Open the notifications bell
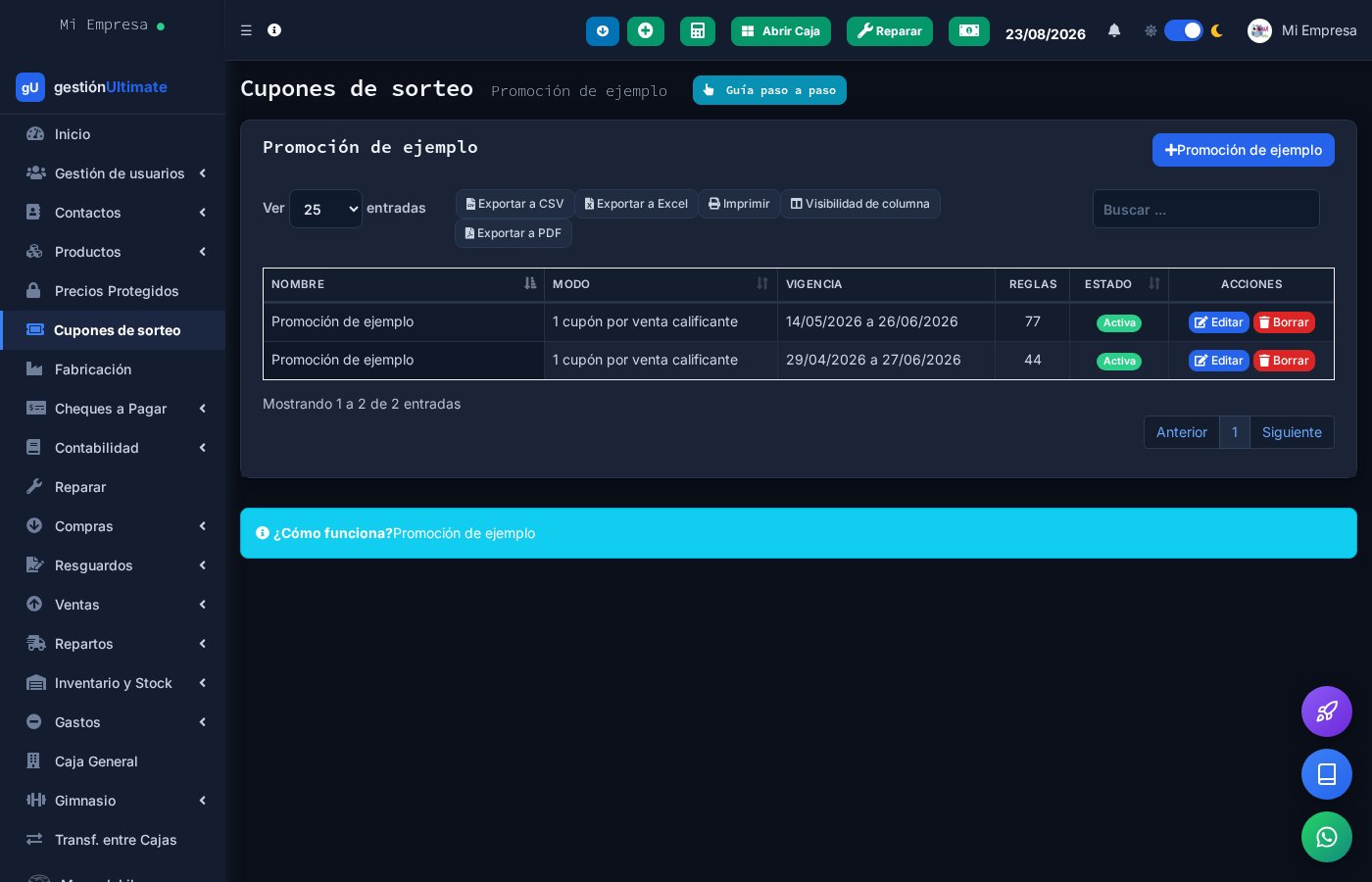The height and width of the screenshot is (882, 1372). coord(1114,30)
